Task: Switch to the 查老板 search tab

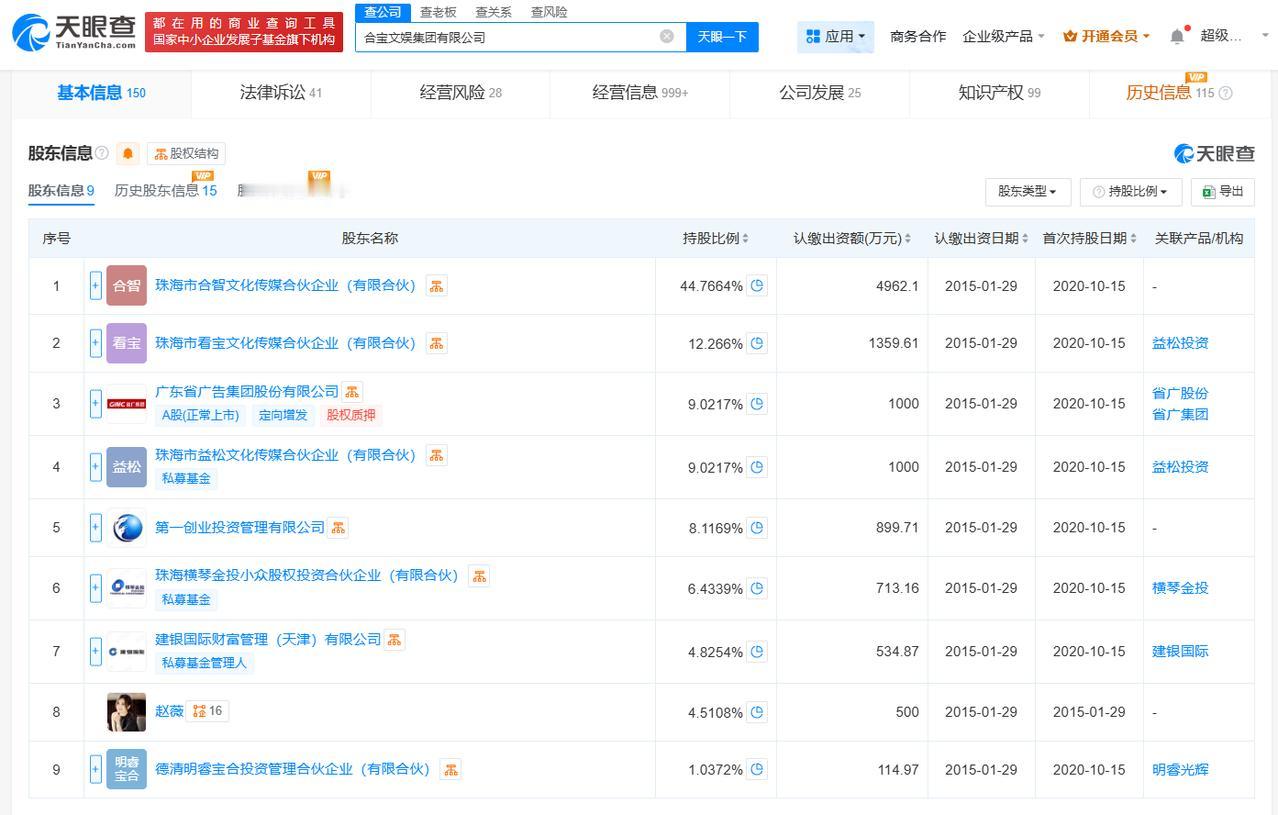Action: 438,12
